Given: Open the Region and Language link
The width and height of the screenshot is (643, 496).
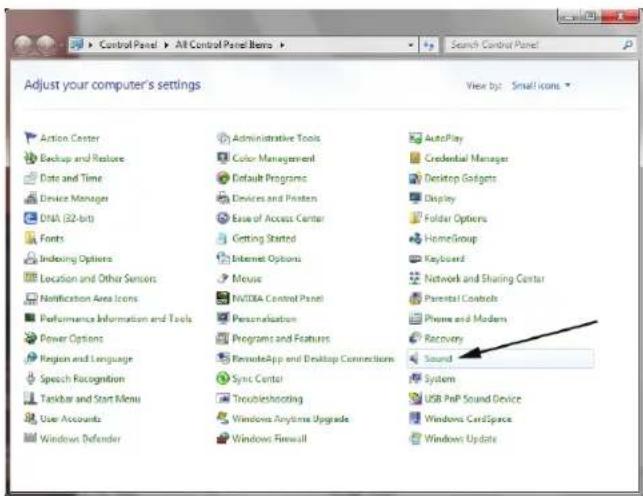Looking at the screenshot, I should coord(86,359).
